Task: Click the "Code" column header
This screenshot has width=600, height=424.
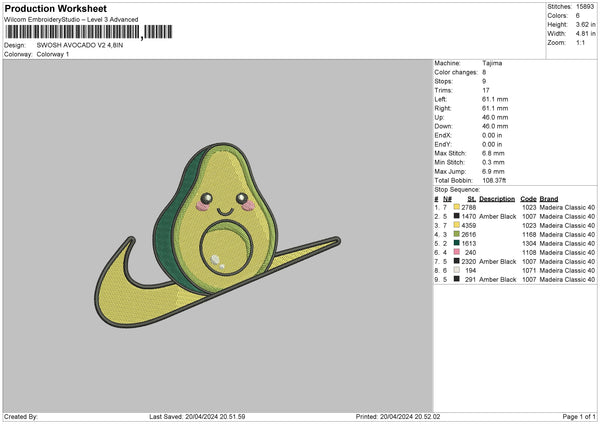Action: point(528,199)
